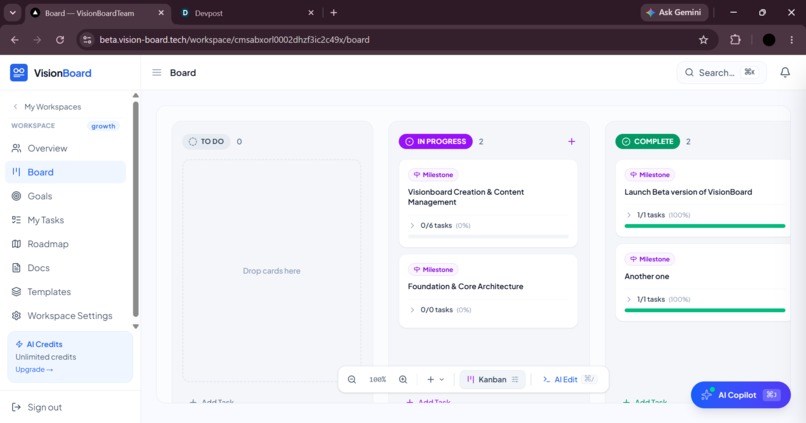Go to My Tasks
Image resolution: width=806 pixels, height=423 pixels.
[65, 220]
